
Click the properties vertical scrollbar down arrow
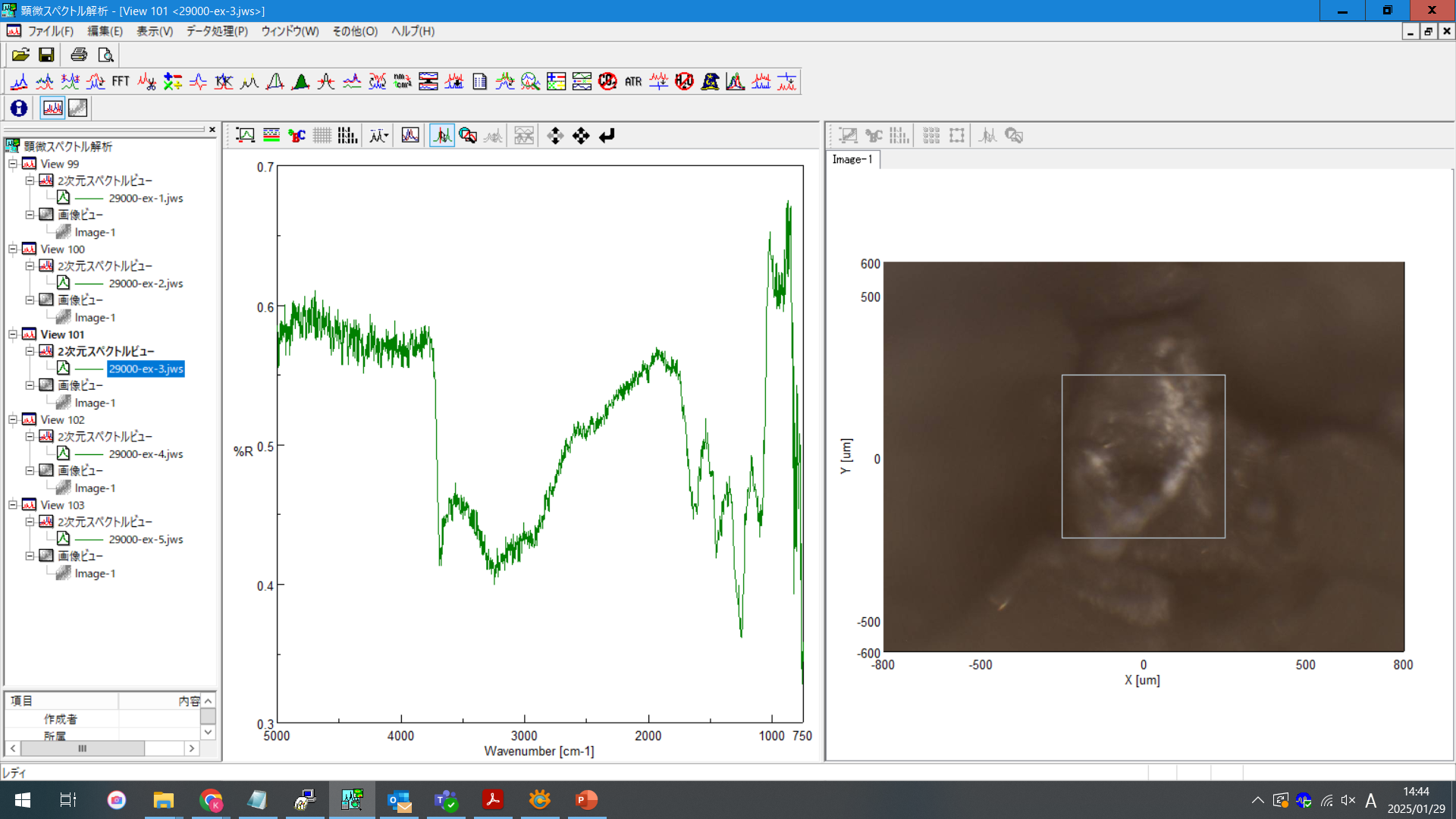click(208, 732)
